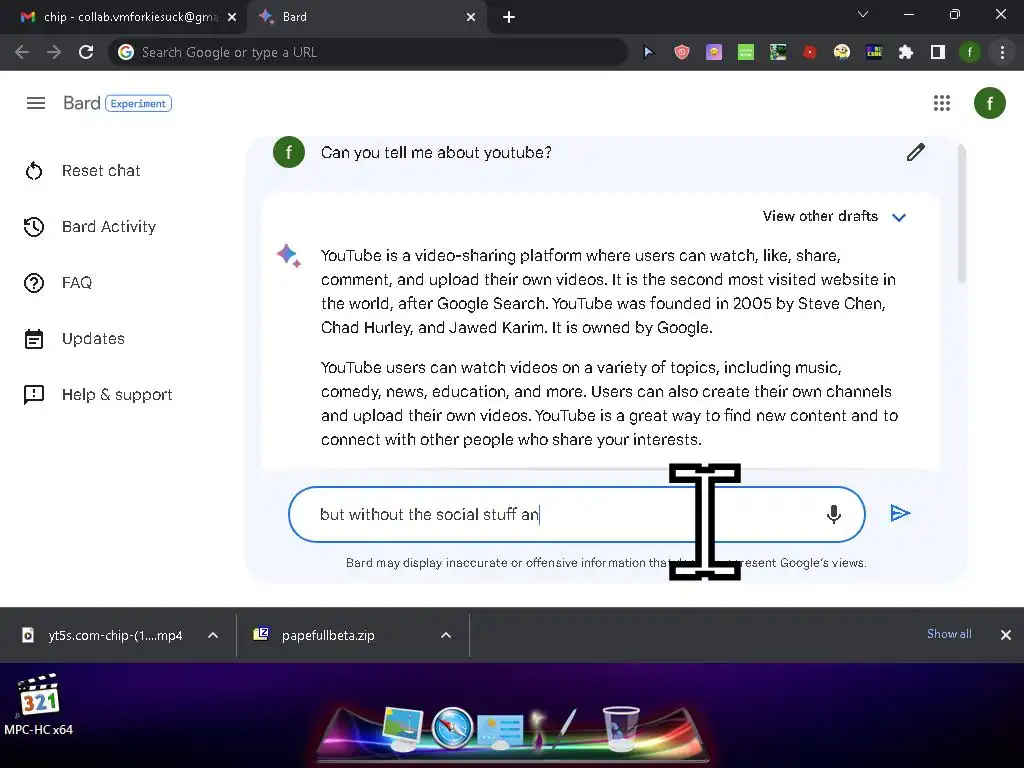The width and height of the screenshot is (1024, 768).
Task: Go forward in browser history
Action: 54,52
